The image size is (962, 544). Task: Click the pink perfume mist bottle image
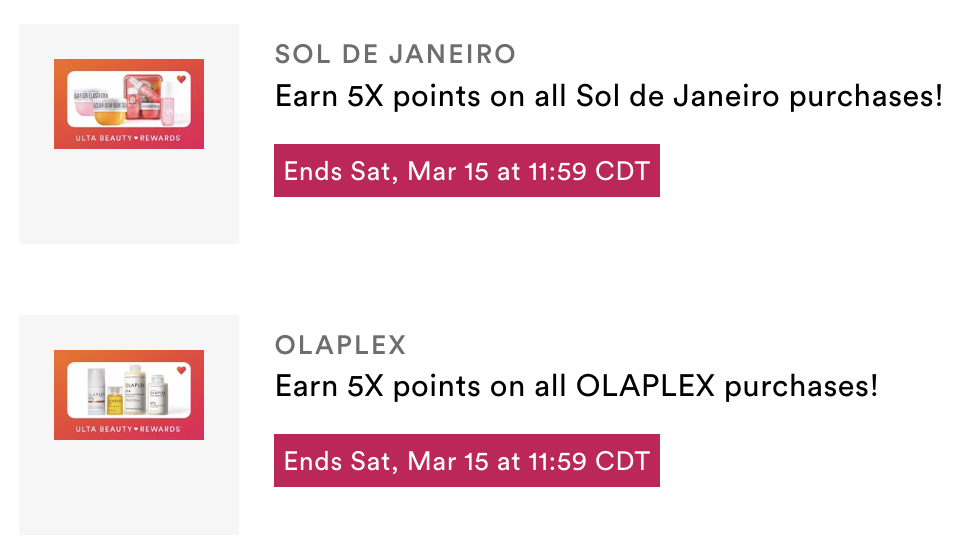click(168, 104)
